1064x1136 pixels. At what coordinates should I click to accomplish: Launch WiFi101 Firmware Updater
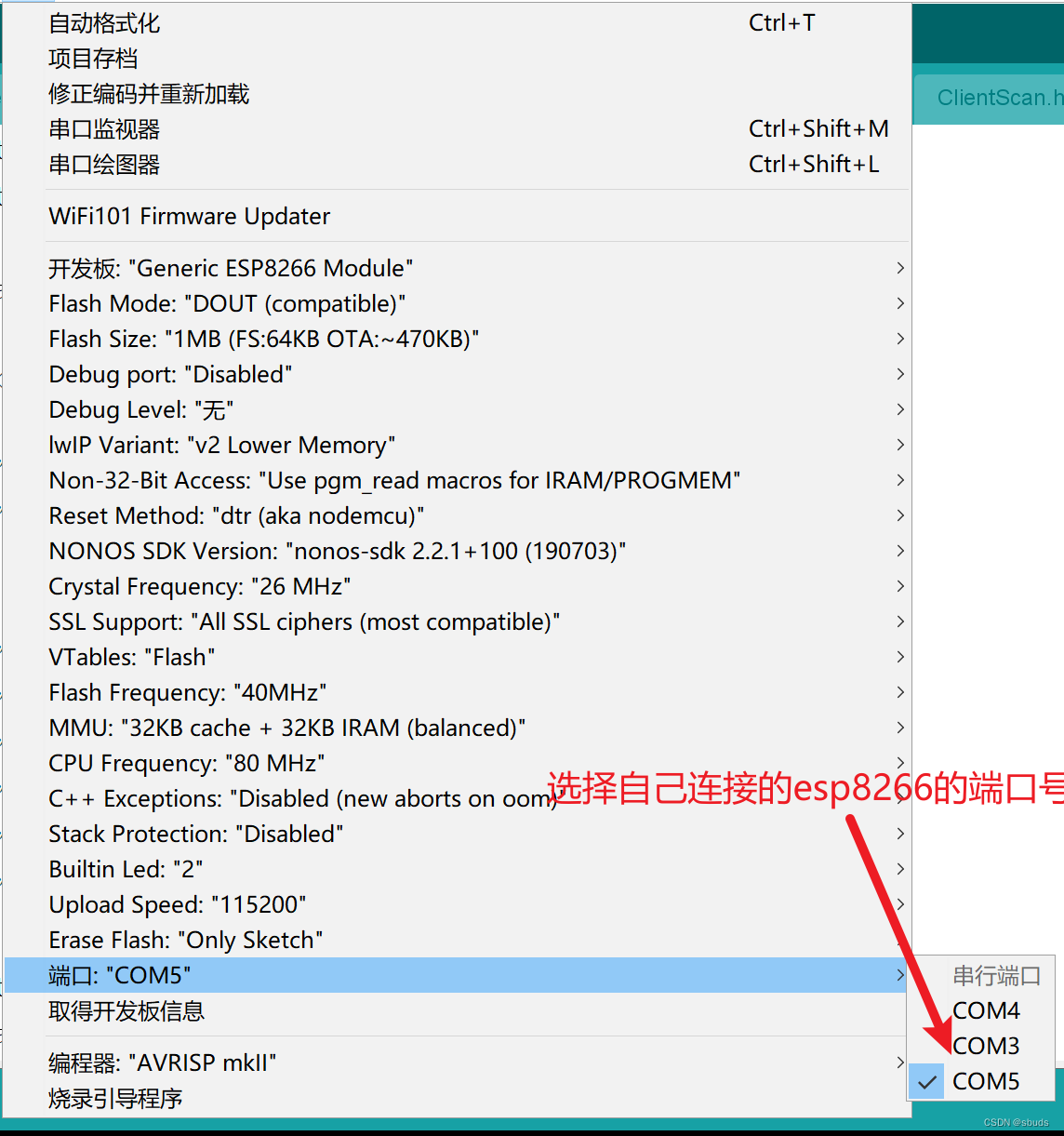click(189, 216)
